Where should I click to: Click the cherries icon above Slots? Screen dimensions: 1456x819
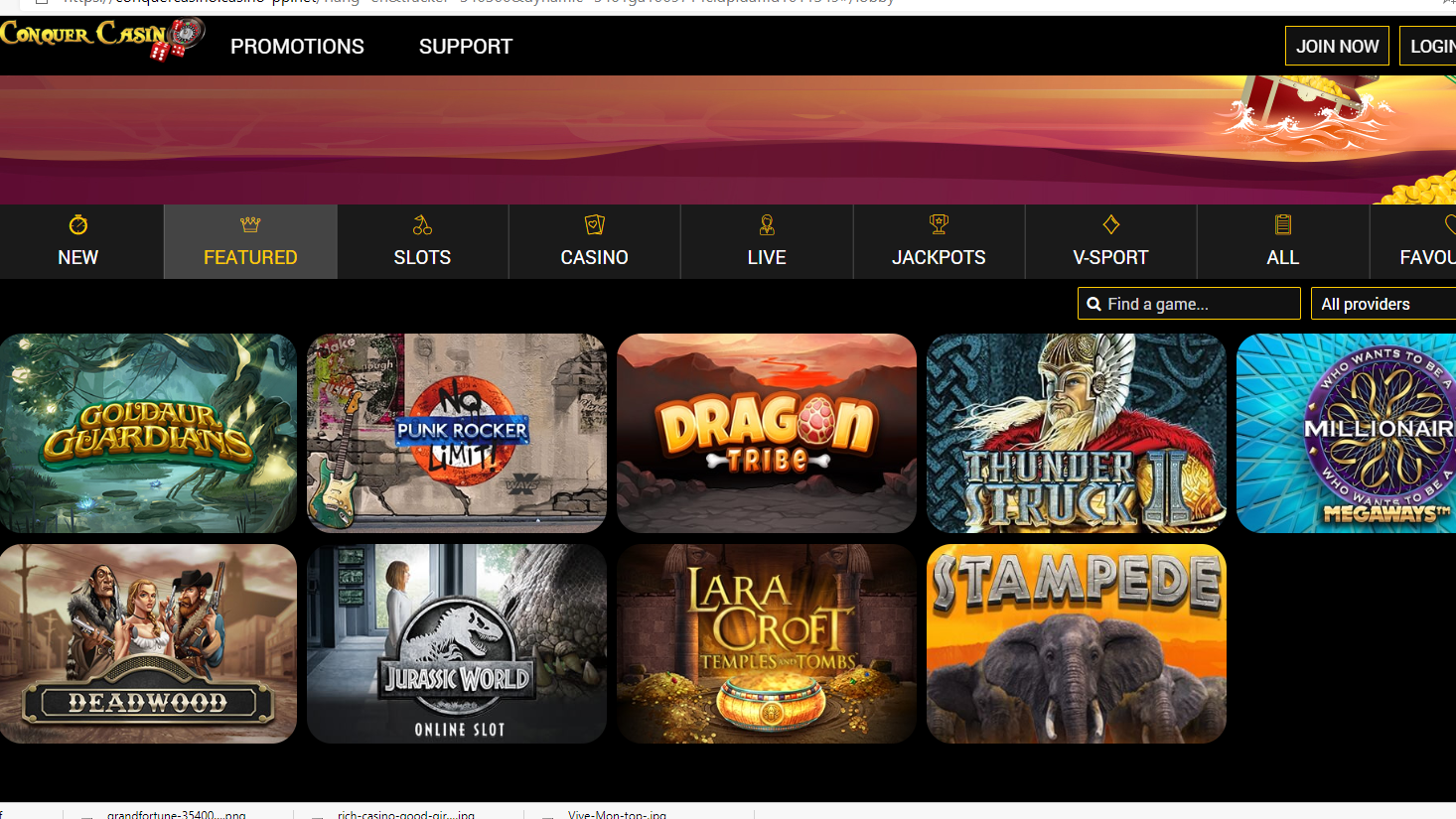click(x=422, y=225)
